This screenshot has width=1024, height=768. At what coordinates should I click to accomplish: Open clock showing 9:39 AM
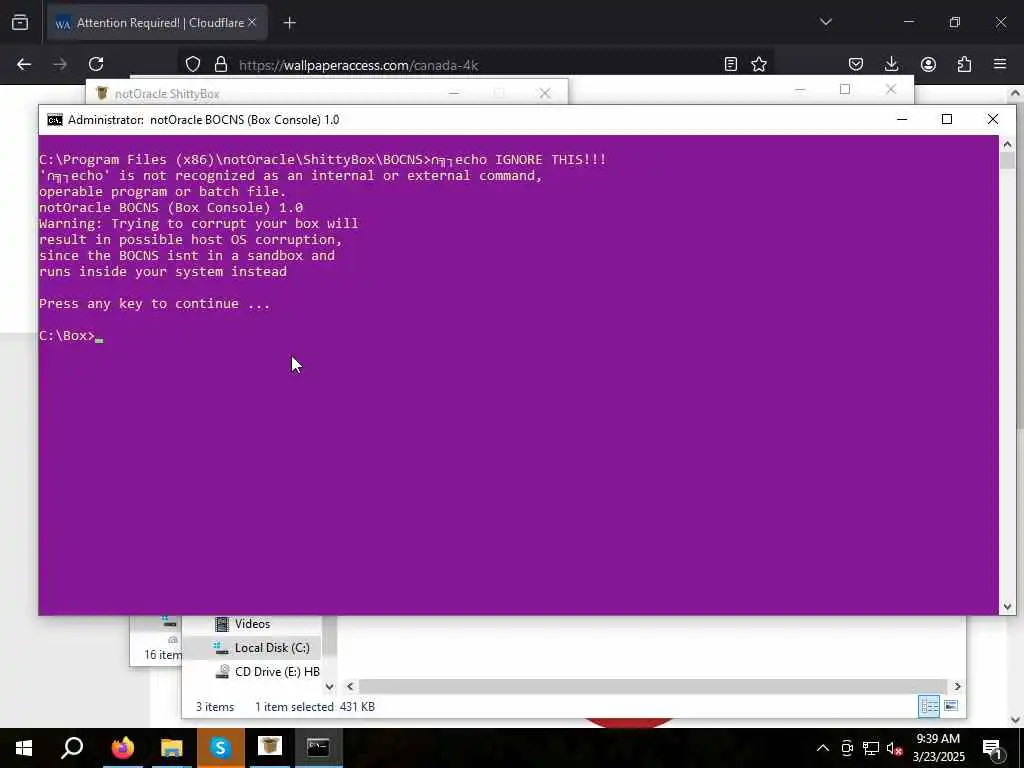(938, 748)
